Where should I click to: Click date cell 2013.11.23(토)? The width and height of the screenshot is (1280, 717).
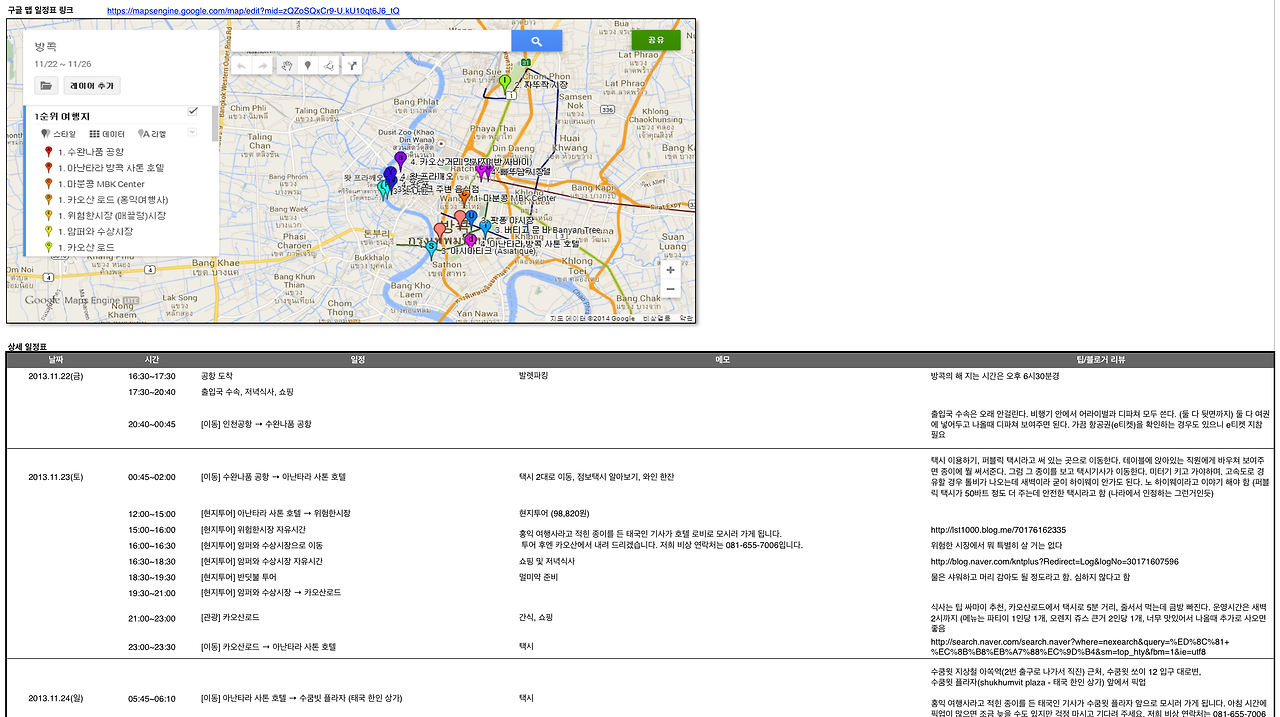tap(56, 477)
